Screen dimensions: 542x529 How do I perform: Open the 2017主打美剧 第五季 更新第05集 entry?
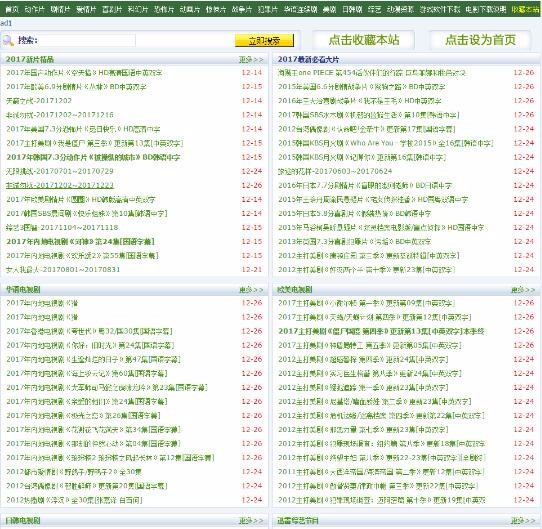click(370, 345)
